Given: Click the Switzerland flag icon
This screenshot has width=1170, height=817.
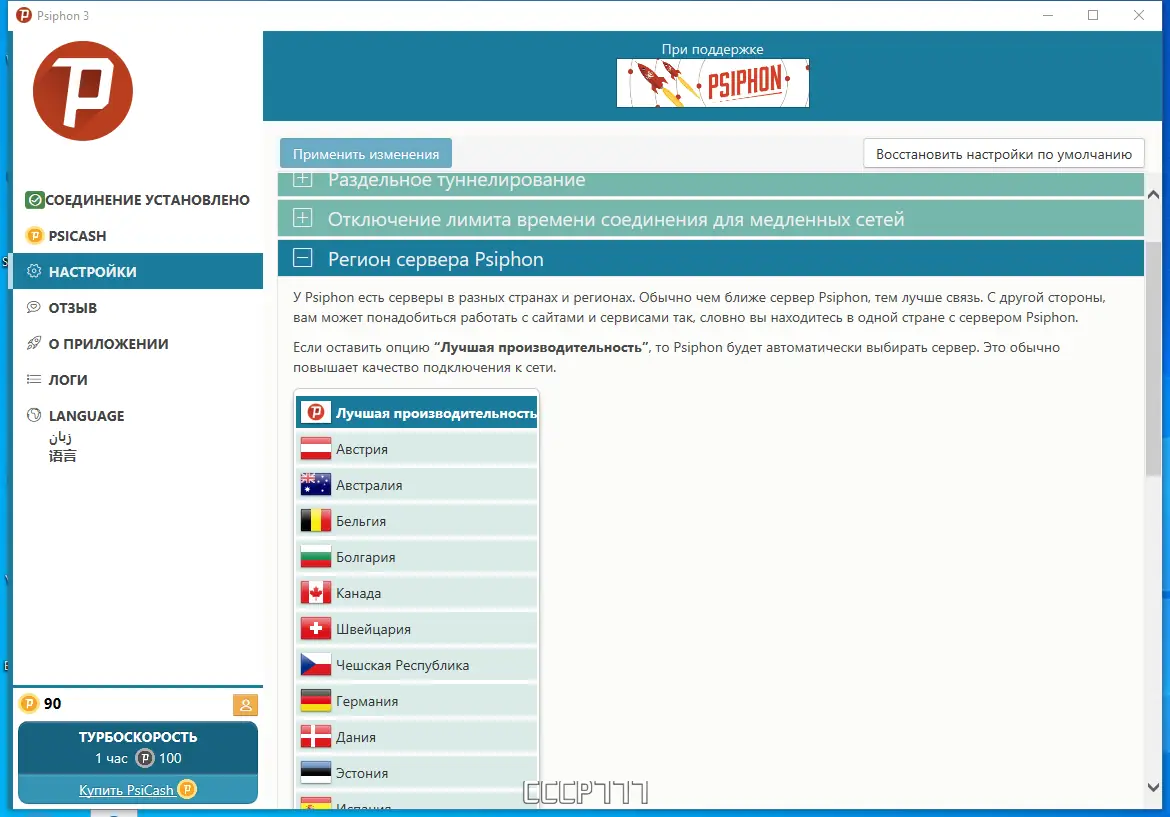Looking at the screenshot, I should pyautogui.click(x=316, y=629).
